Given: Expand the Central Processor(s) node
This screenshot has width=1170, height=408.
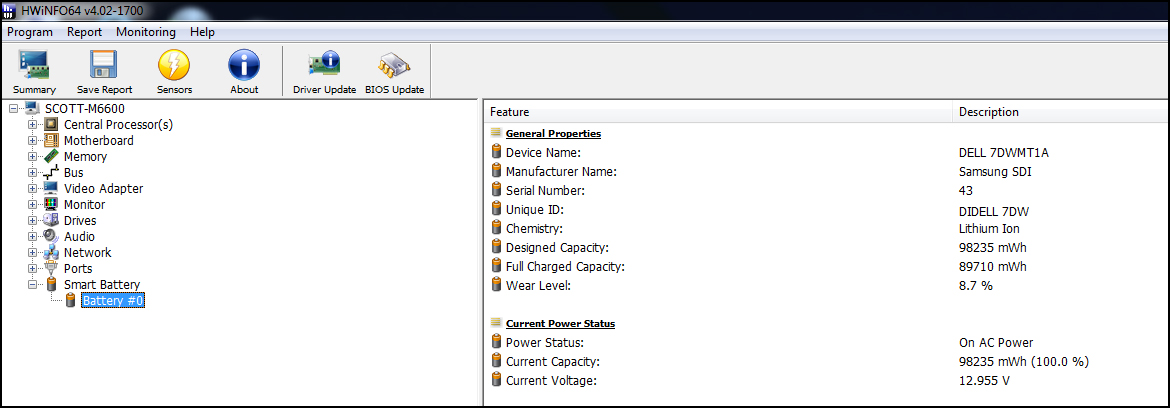Looking at the screenshot, I should coord(32,125).
